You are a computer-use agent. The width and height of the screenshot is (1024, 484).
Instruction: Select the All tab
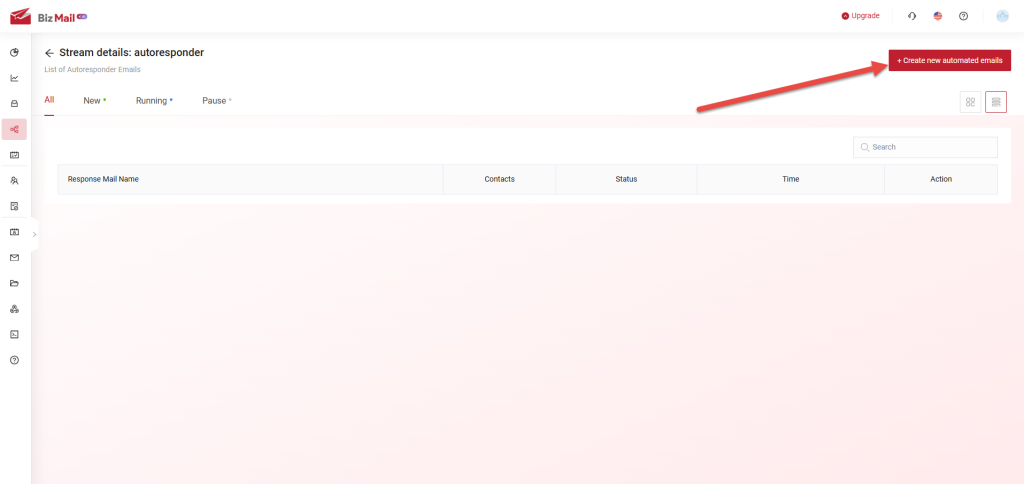coord(49,100)
